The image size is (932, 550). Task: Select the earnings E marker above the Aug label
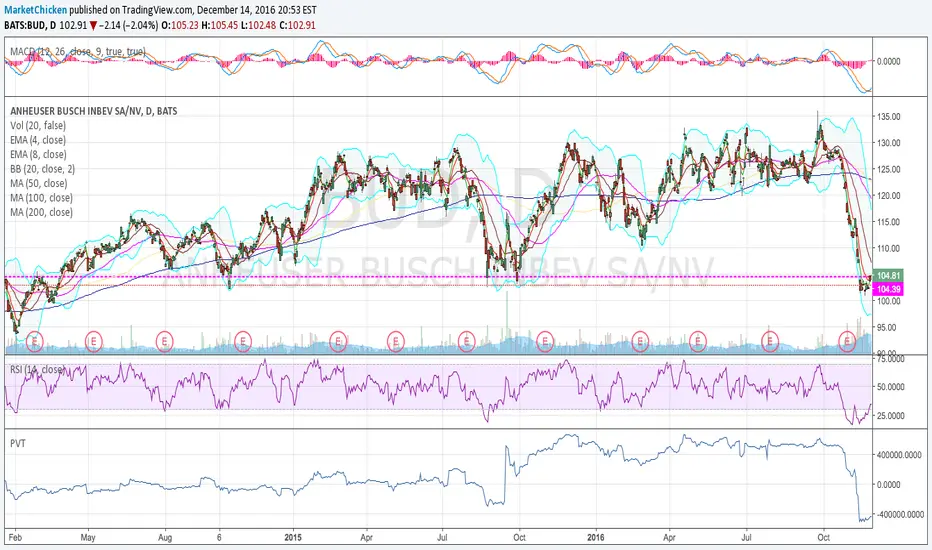[x=165, y=341]
